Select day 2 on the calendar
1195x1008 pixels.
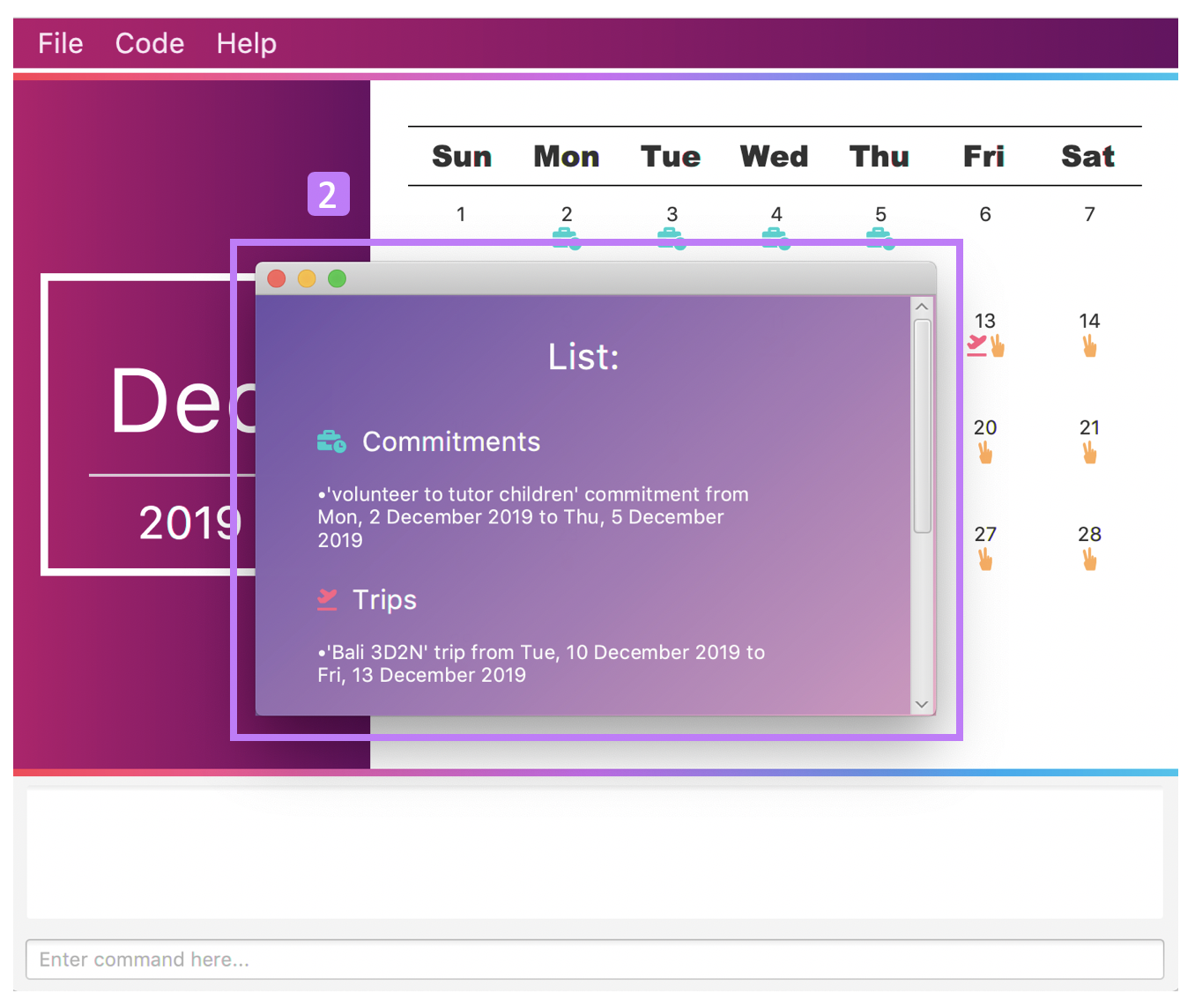coord(567,214)
